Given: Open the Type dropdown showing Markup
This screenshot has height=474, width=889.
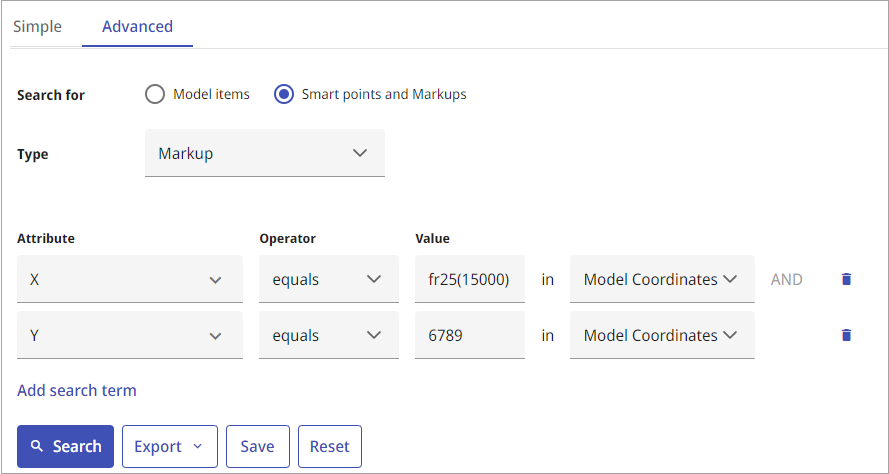Looking at the screenshot, I should [x=265, y=153].
